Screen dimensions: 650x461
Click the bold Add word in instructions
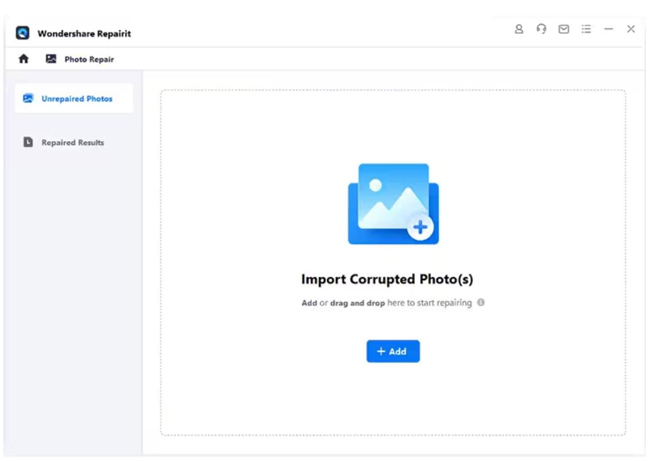click(309, 303)
